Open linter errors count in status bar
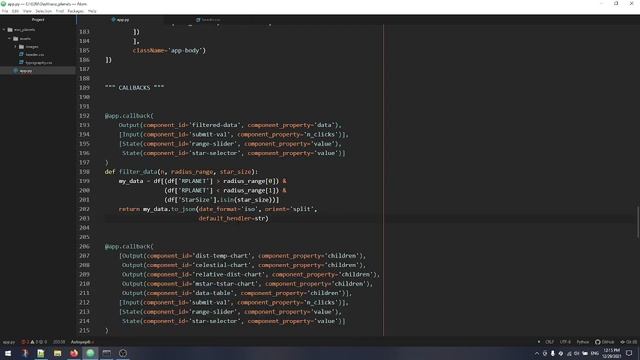 25,342
